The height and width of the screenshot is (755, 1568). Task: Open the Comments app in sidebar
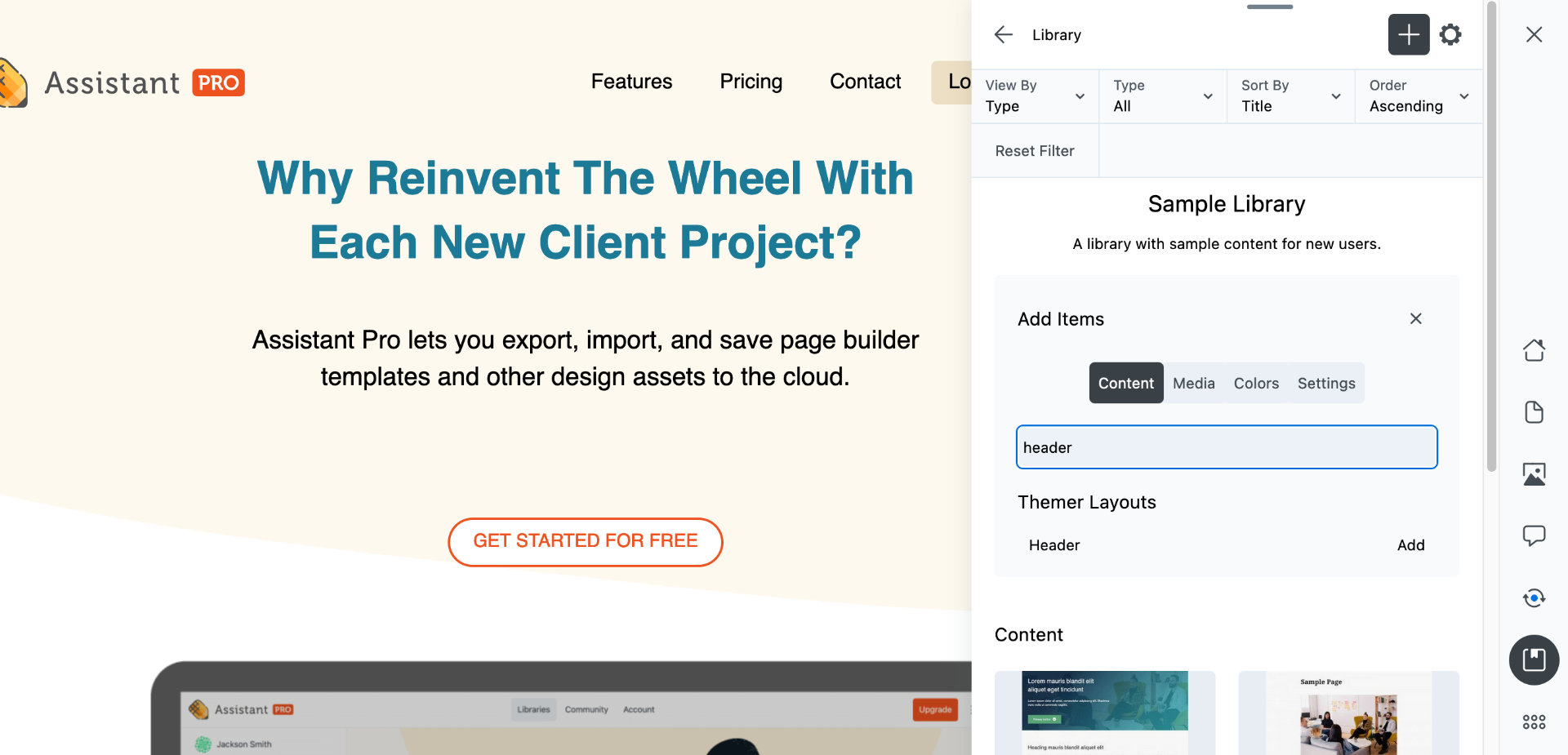[1535, 535]
